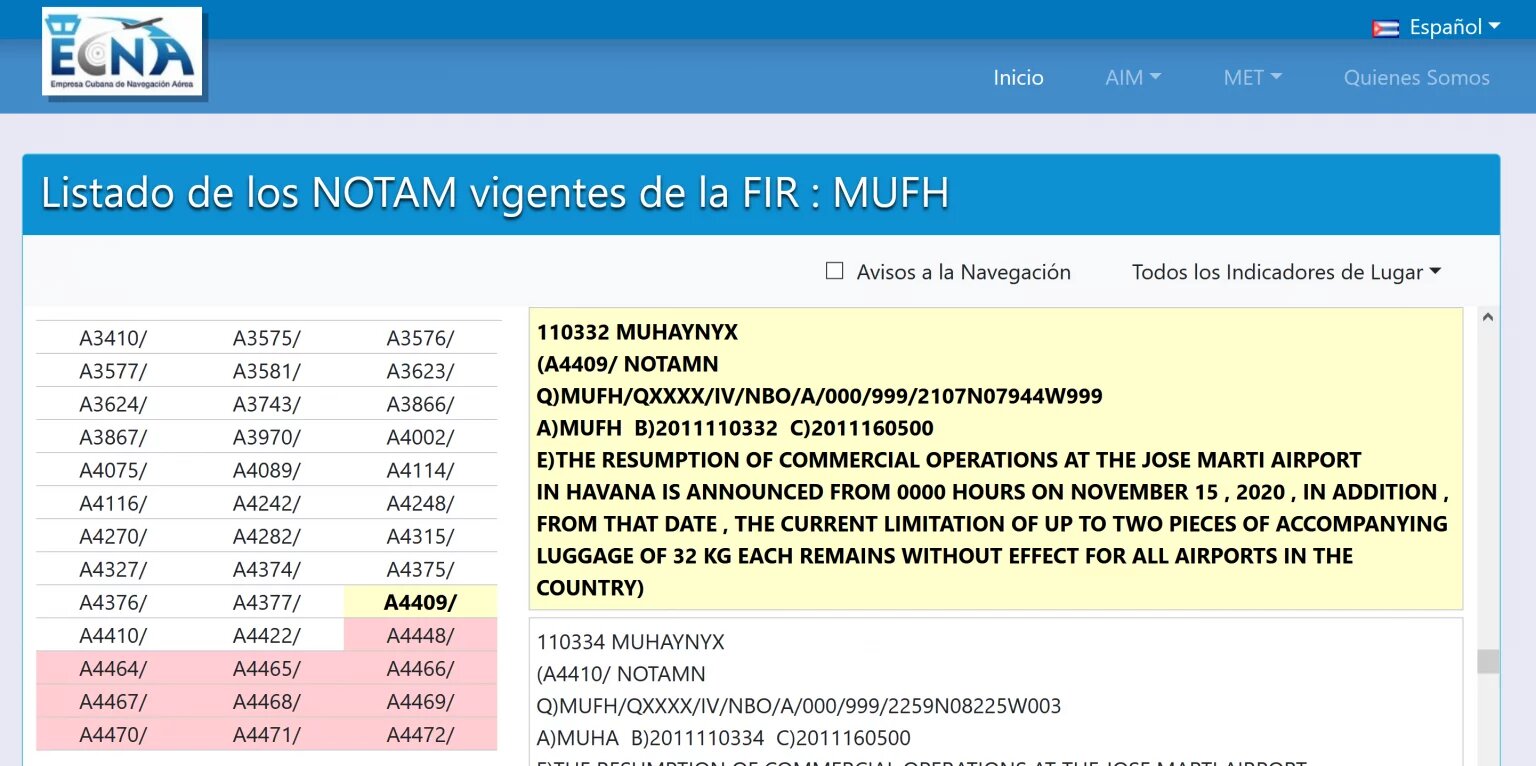
Task: Click the ECNA logo
Action: (x=122, y=52)
